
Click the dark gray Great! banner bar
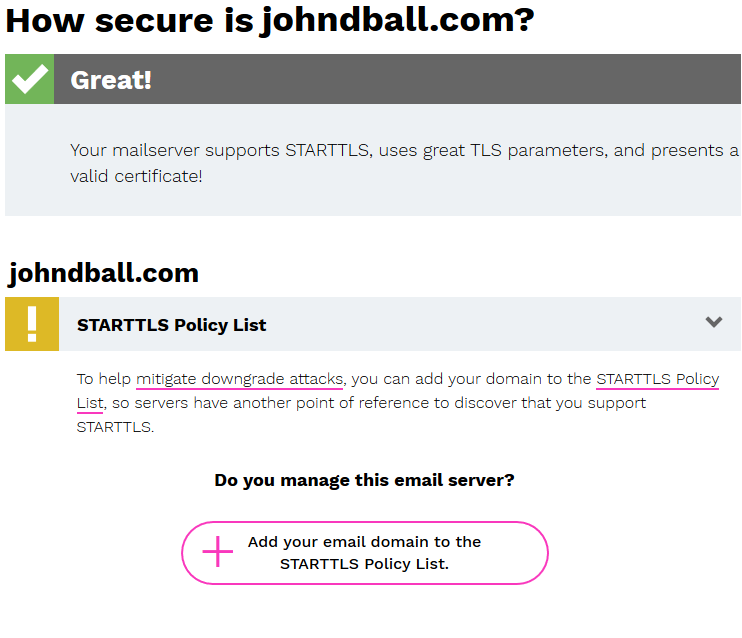pos(397,79)
